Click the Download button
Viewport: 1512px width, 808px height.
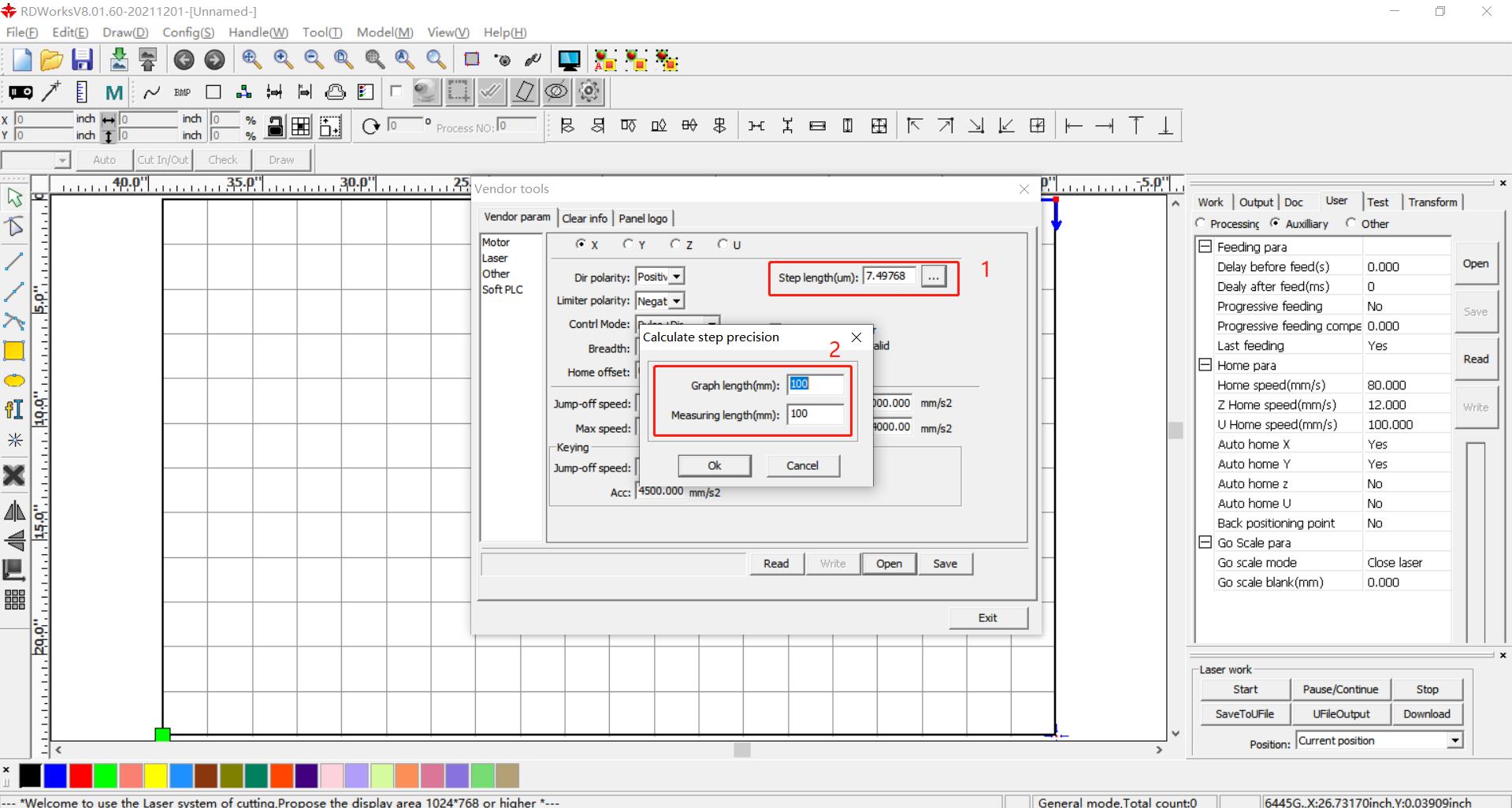pyautogui.click(x=1427, y=713)
